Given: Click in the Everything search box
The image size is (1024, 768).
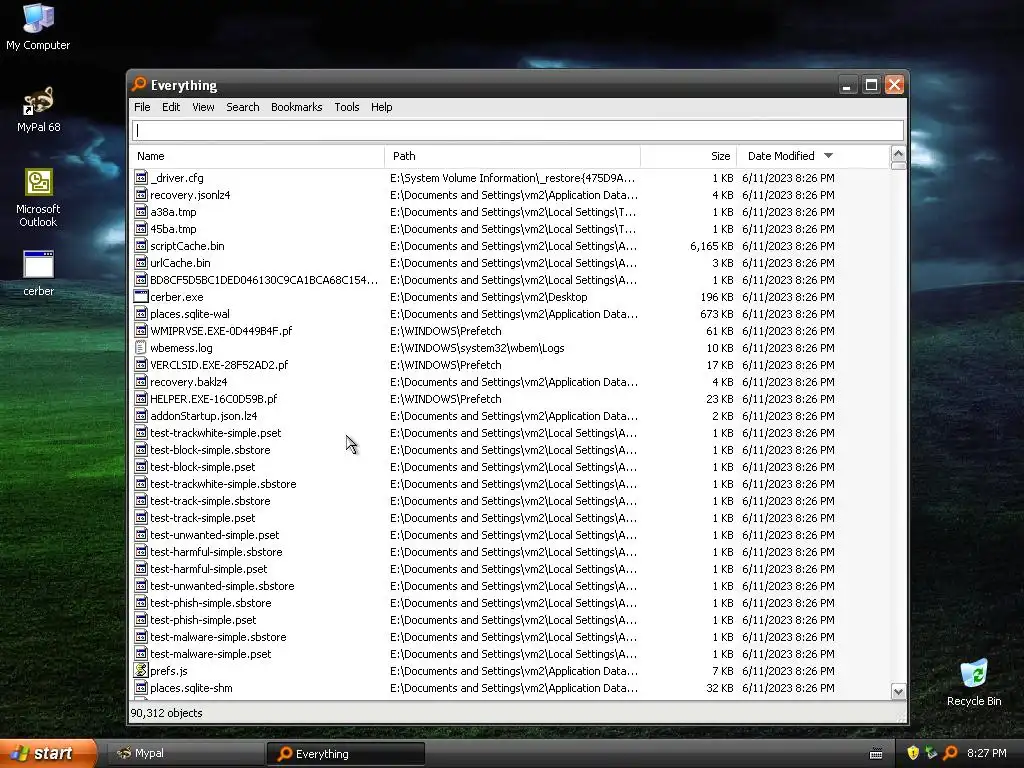Looking at the screenshot, I should pos(518,130).
